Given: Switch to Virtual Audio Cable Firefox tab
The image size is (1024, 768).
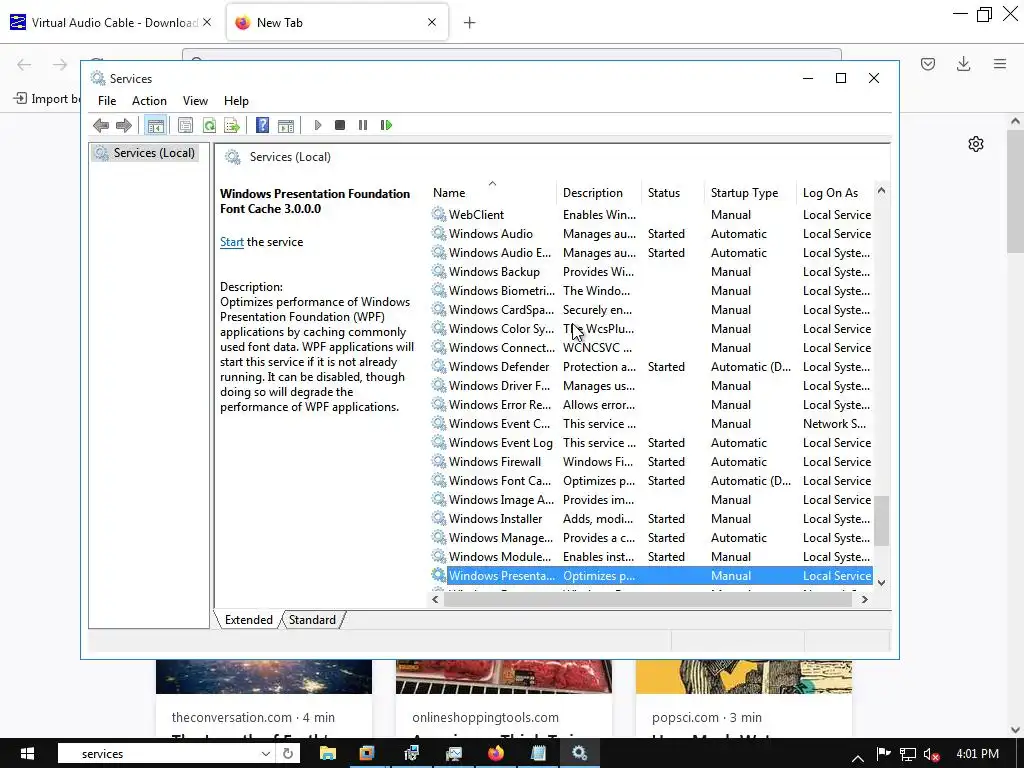Looking at the screenshot, I should pyautogui.click(x=111, y=23).
